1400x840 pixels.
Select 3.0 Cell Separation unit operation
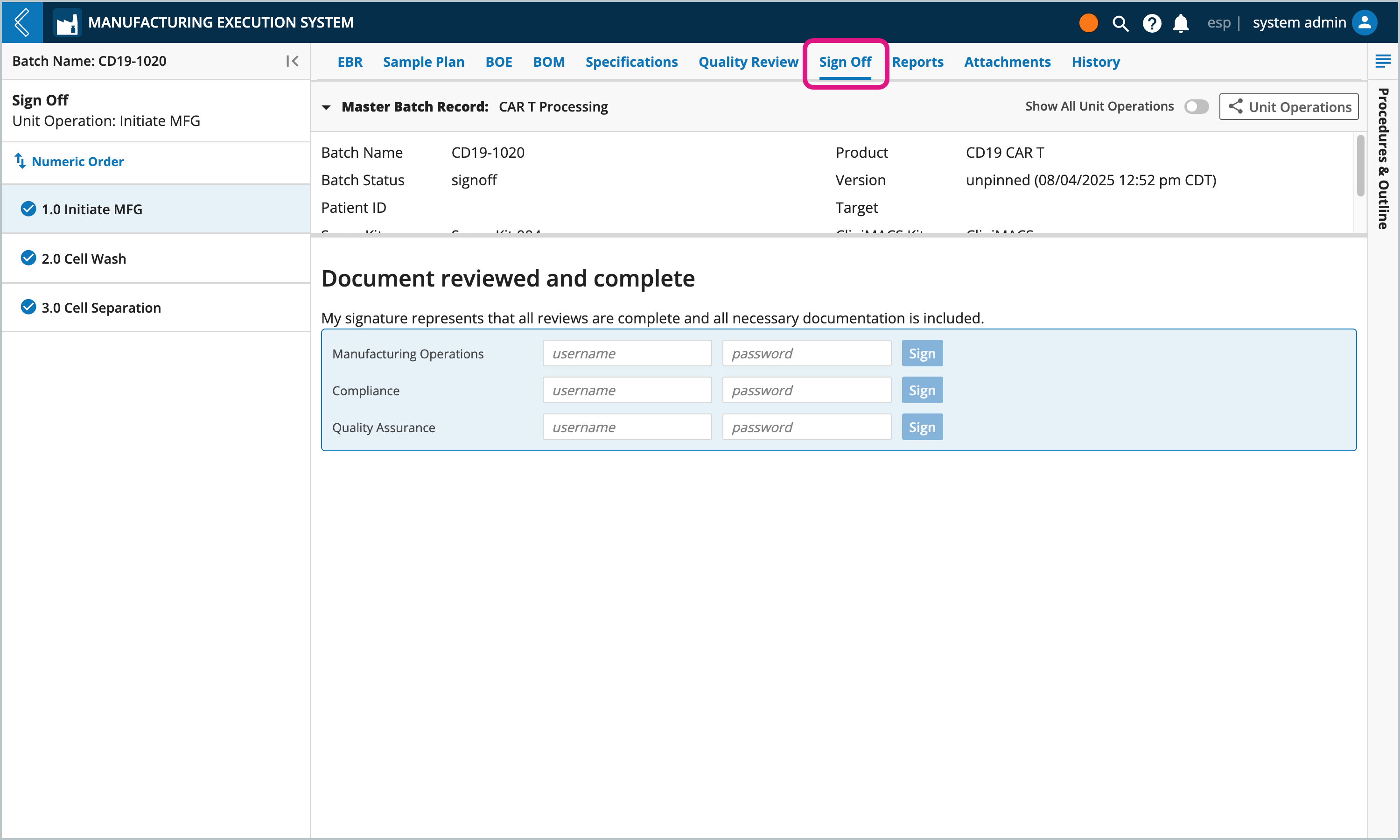click(x=155, y=308)
